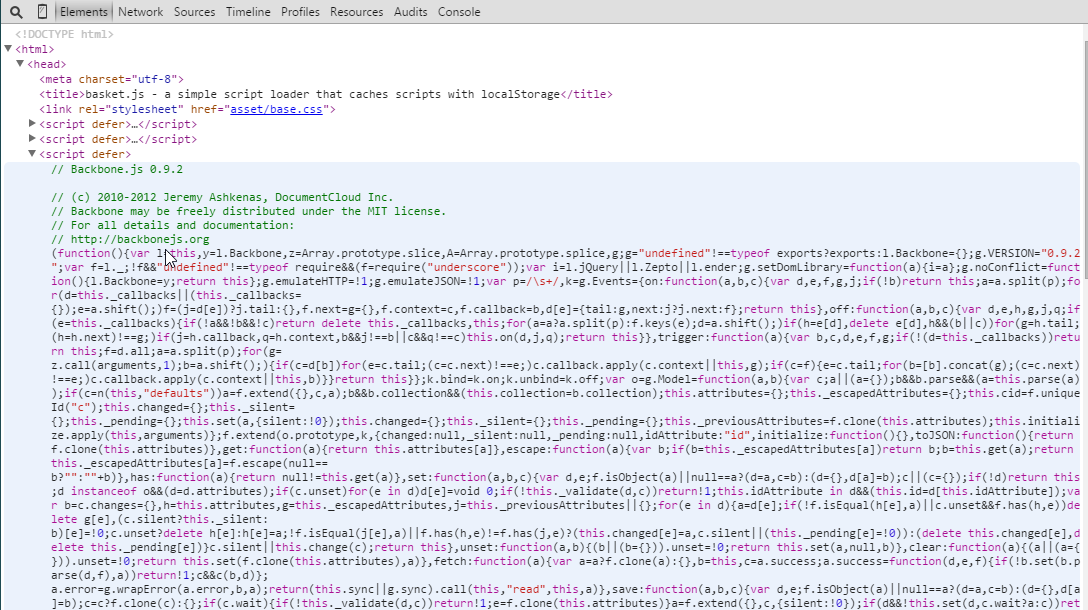This screenshot has height=610, width=1088.
Task: Open the Network tab
Action: pos(140,12)
